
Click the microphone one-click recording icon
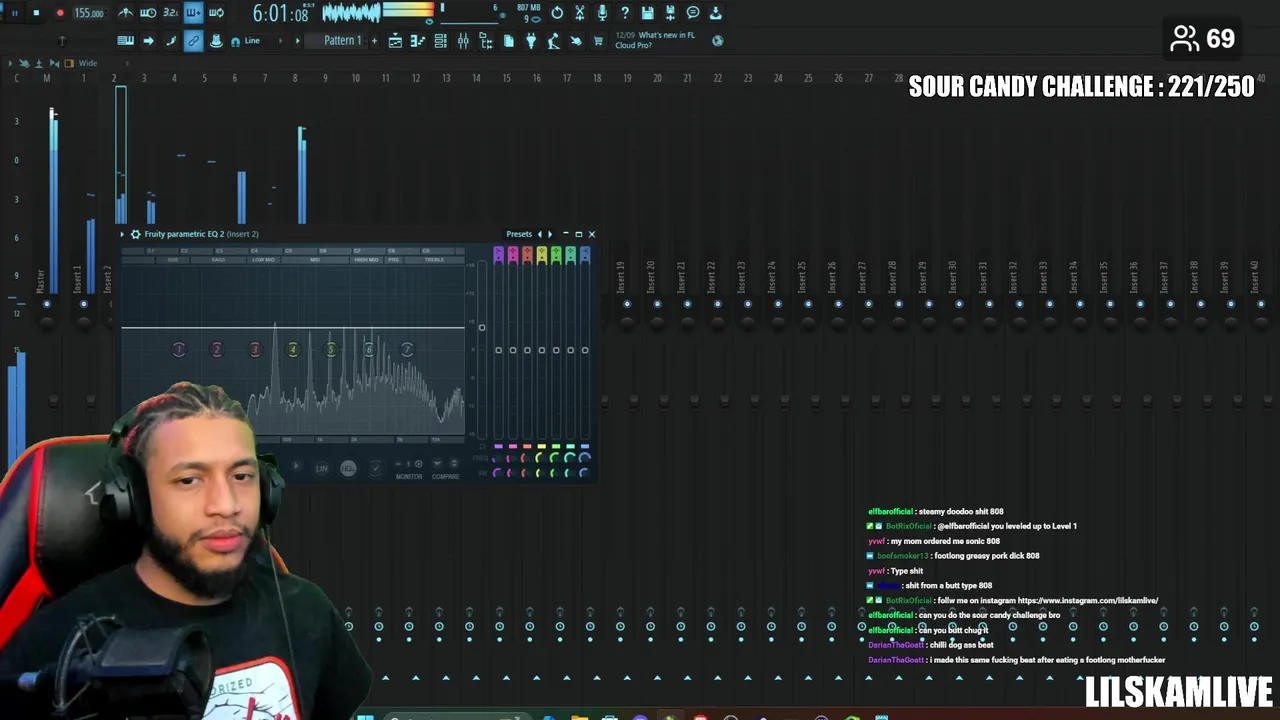pyautogui.click(x=602, y=13)
